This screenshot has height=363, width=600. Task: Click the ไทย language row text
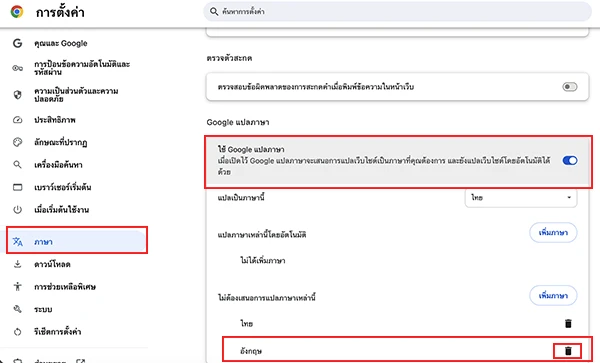coord(247,324)
